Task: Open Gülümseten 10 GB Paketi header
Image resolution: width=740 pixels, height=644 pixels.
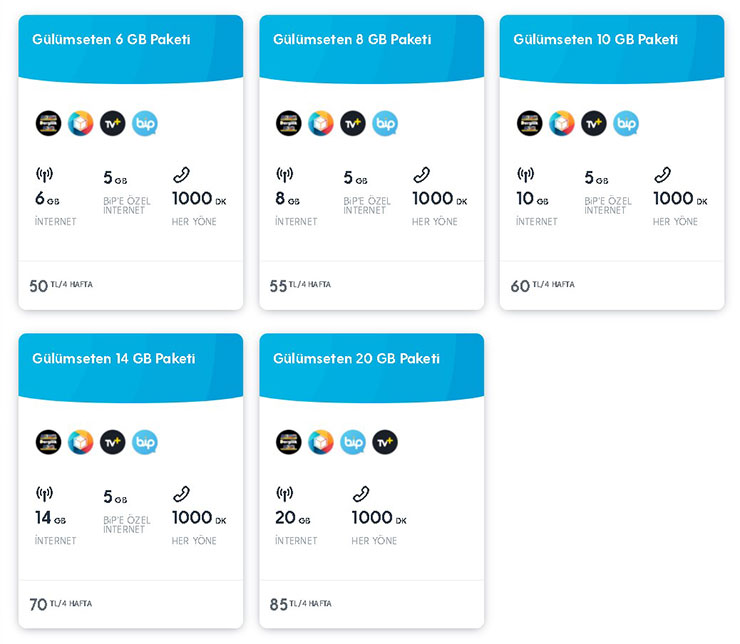Action: click(x=596, y=39)
